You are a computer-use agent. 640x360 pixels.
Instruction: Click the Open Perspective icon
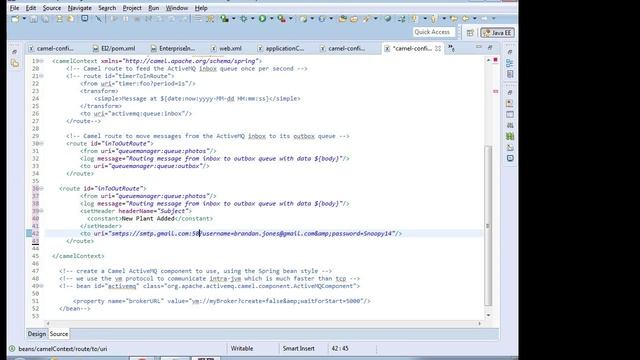tap(470, 33)
